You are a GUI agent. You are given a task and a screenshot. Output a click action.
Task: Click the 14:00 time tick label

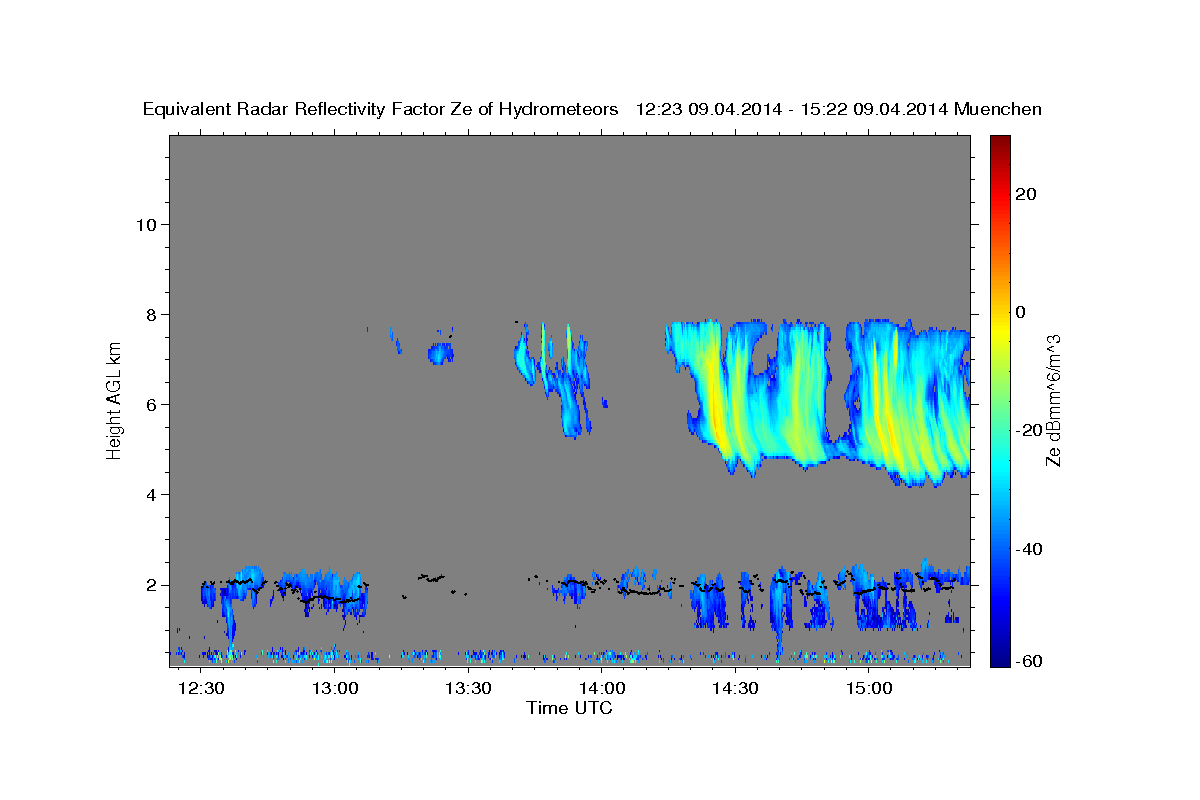[602, 689]
